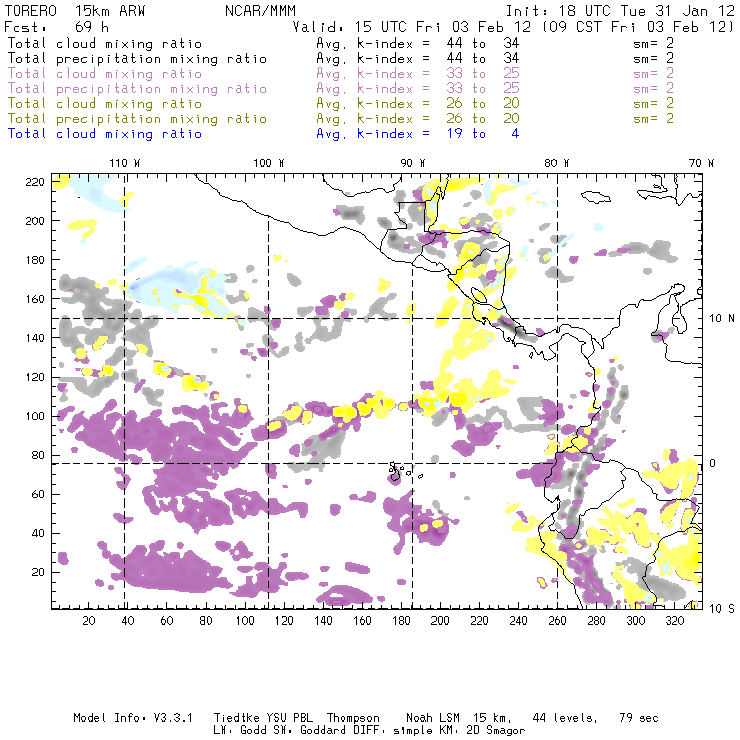
Task: Click the y-axis tick label '160'
Action: tap(35, 299)
